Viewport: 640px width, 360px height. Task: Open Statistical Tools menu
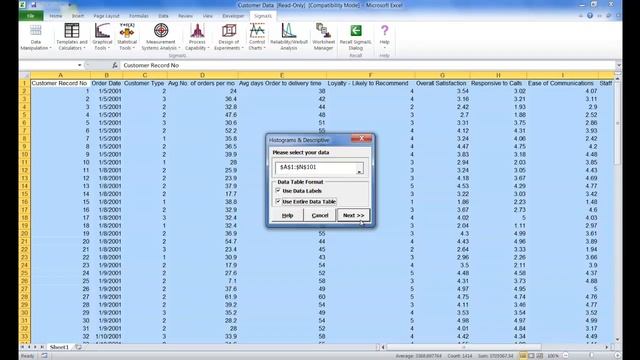click(127, 37)
